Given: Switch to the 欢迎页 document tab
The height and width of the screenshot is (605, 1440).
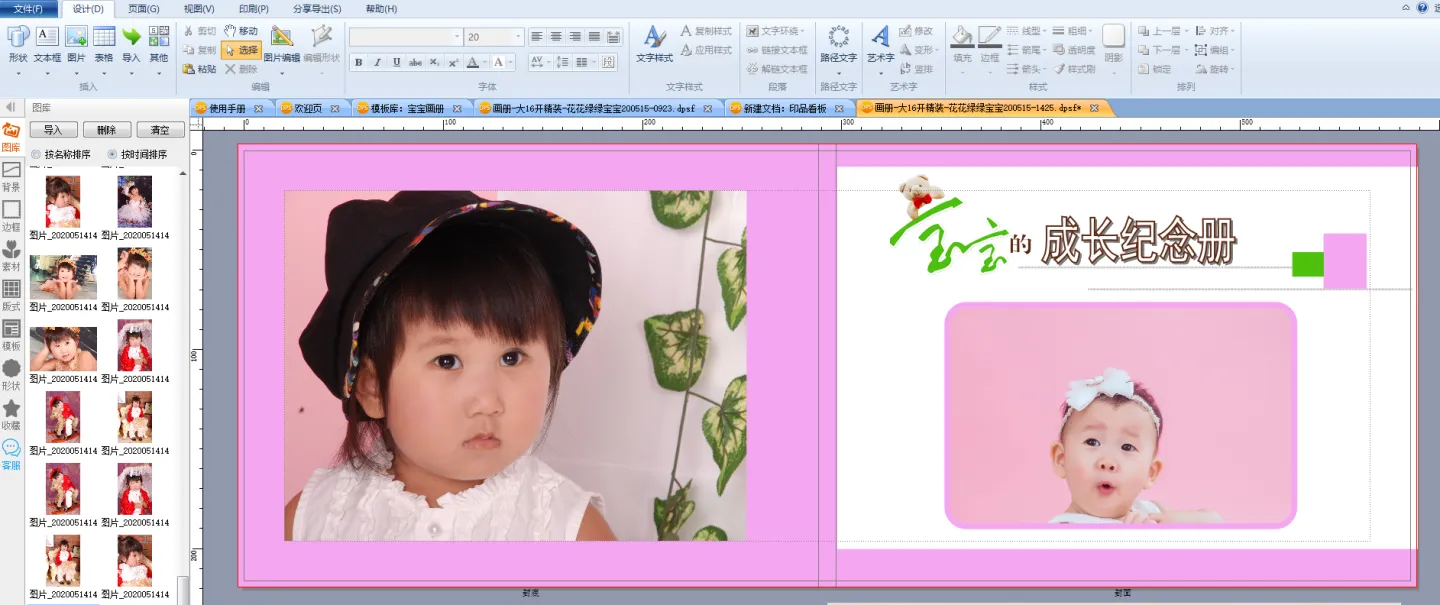Looking at the screenshot, I should click(309, 108).
